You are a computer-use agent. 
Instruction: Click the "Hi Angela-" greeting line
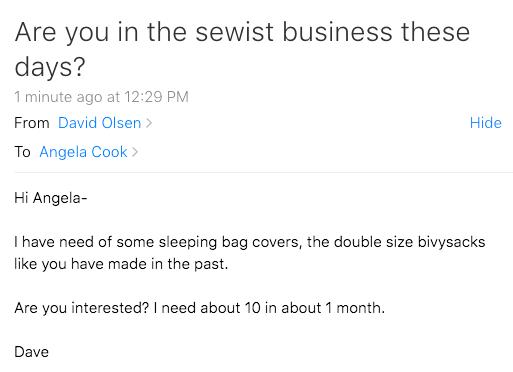[x=51, y=198]
